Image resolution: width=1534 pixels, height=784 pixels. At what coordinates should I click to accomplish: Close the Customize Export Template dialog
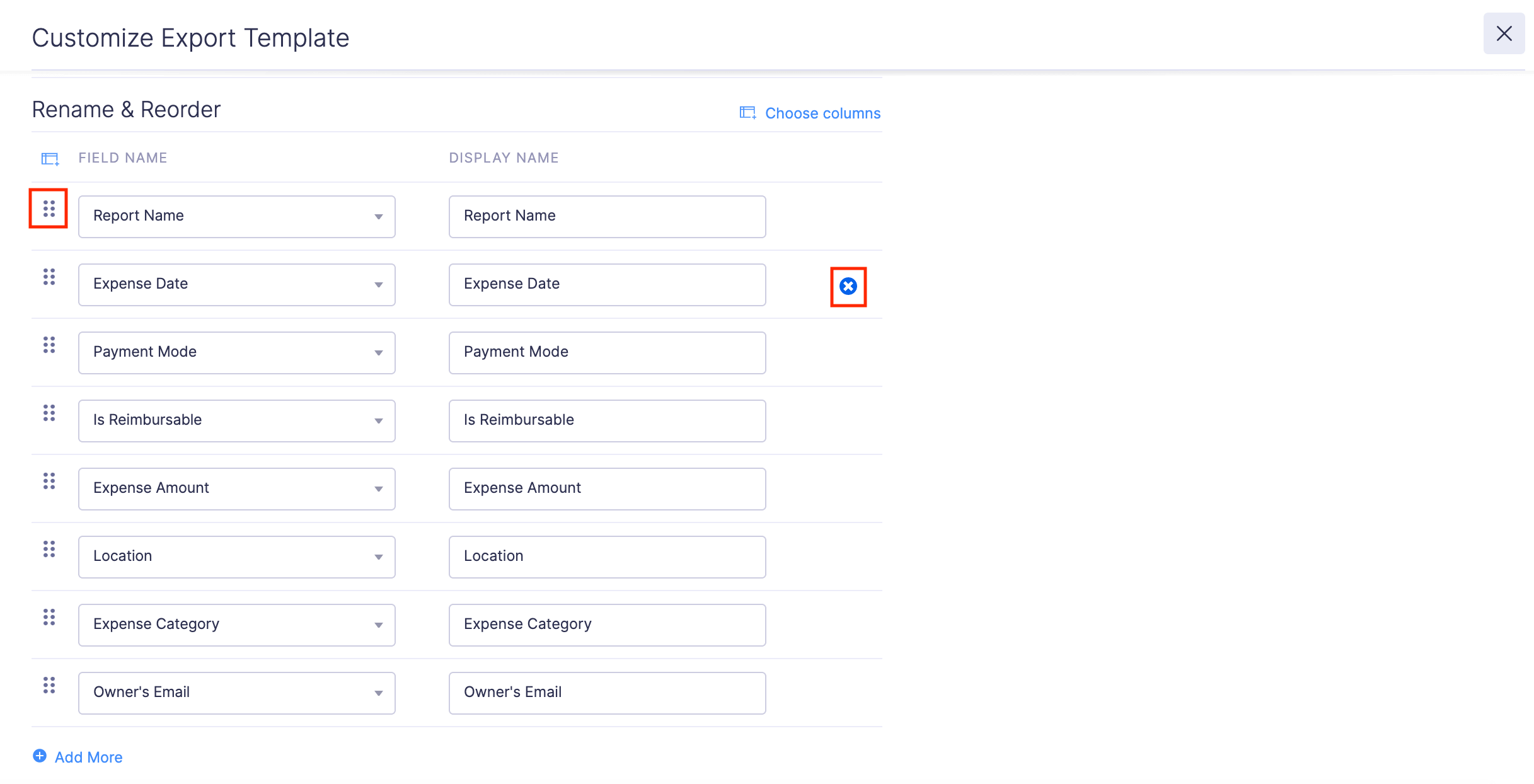pos(1504,34)
